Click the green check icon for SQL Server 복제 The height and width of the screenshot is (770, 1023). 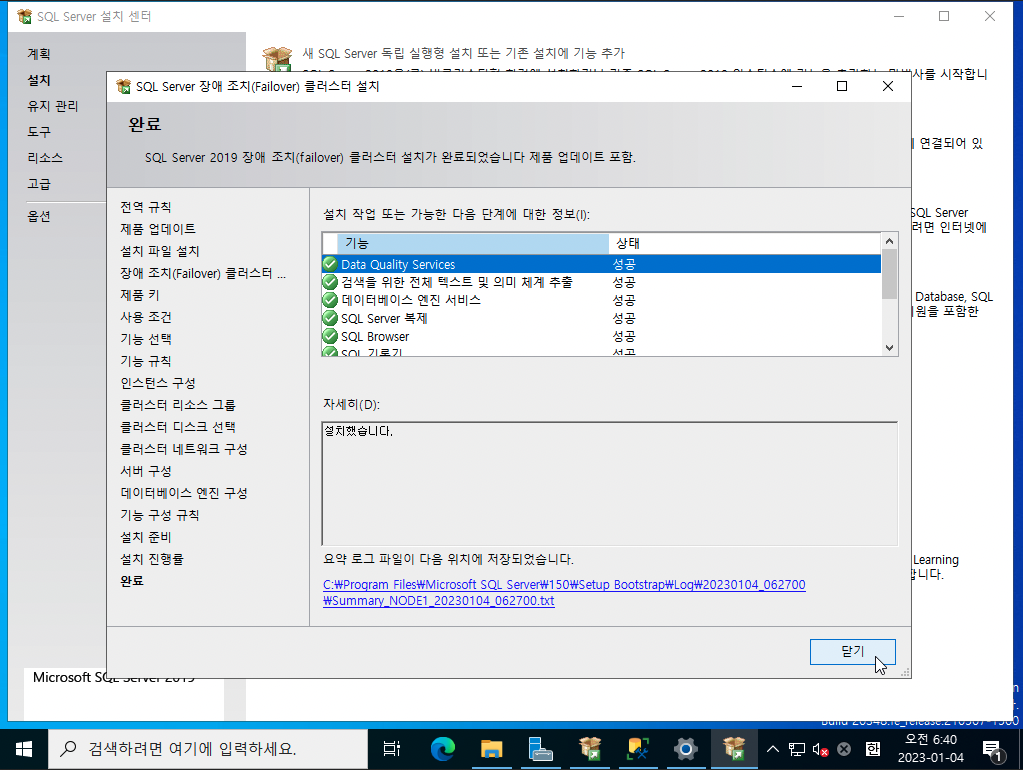click(x=330, y=318)
